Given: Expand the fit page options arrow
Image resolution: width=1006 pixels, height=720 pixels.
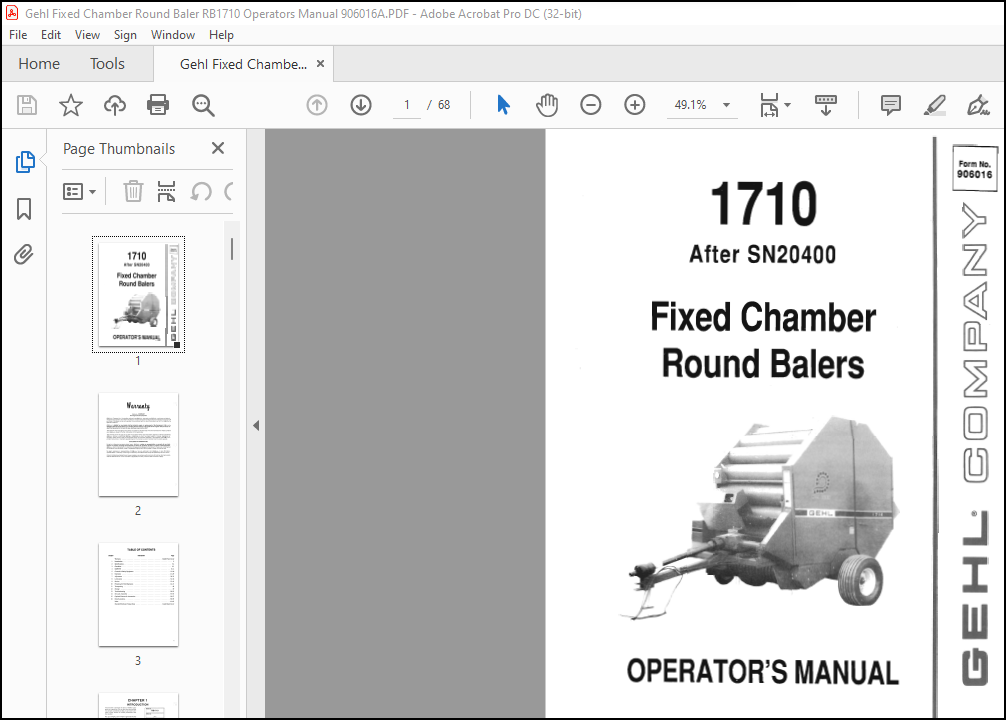Looking at the screenshot, I should (787, 105).
